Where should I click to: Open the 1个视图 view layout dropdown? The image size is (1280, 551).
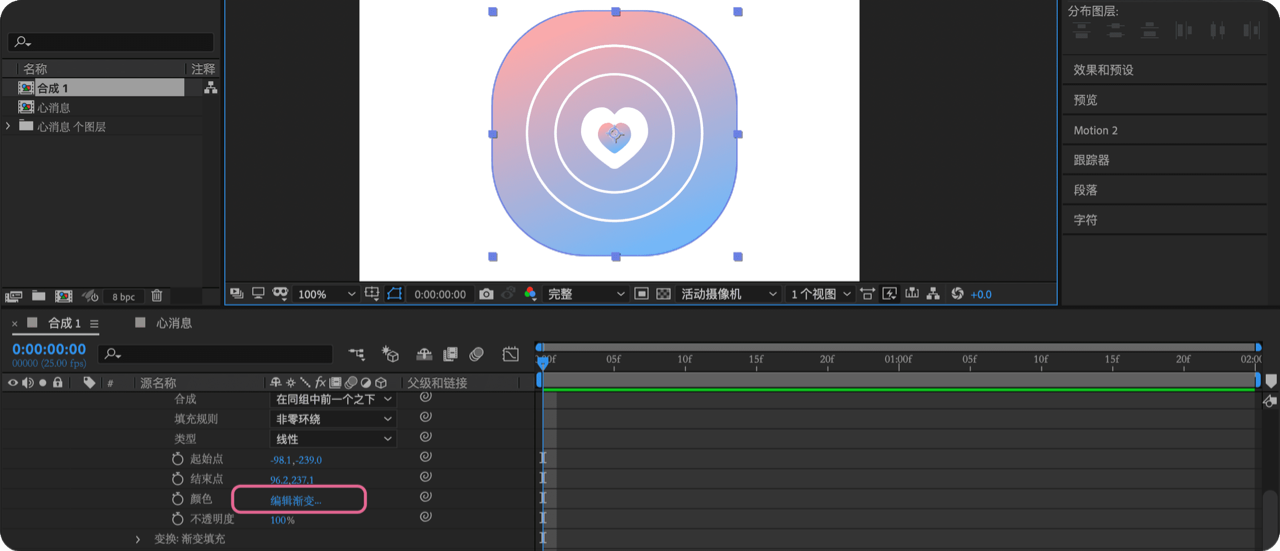(821, 294)
